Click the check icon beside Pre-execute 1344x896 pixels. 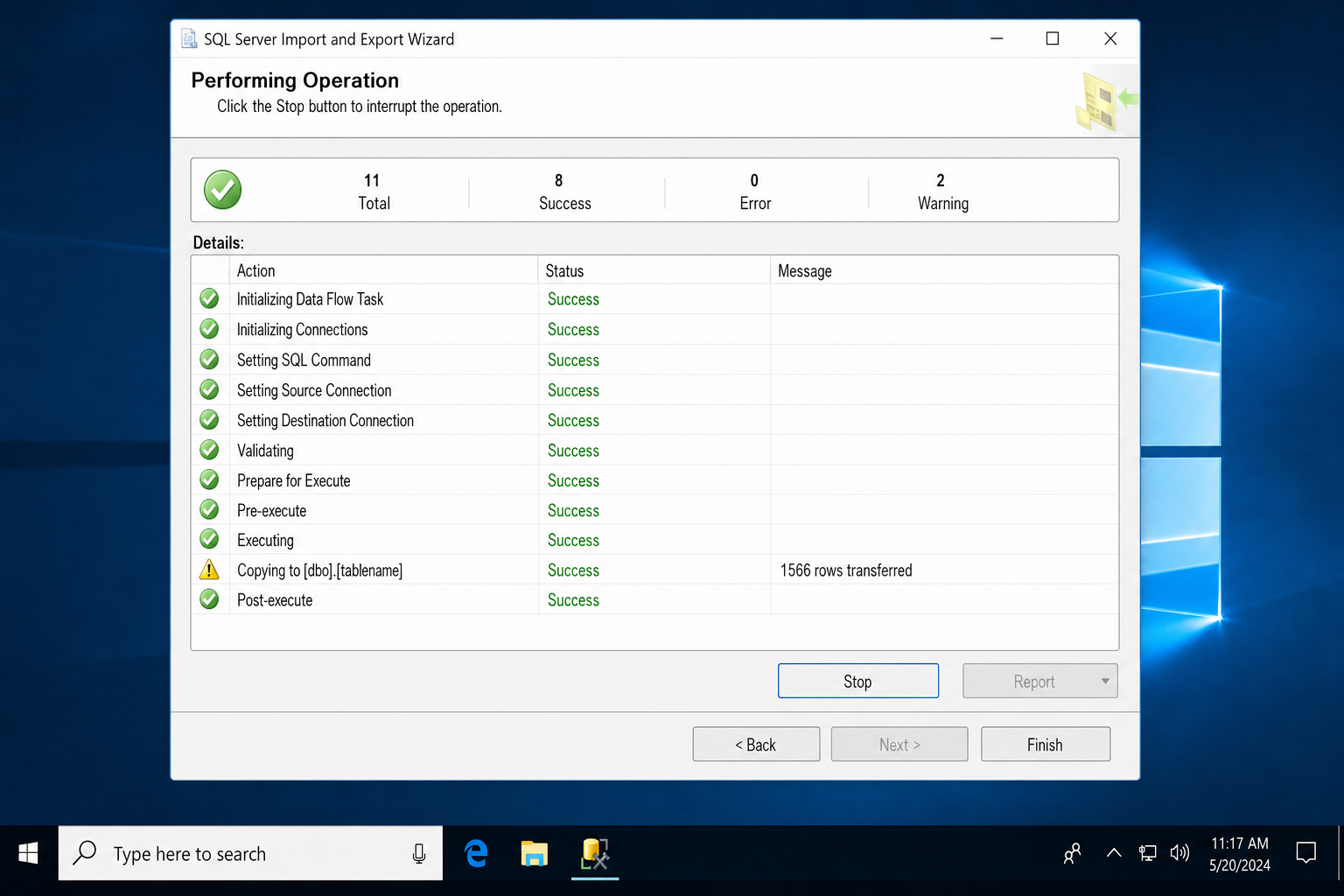tap(209, 509)
